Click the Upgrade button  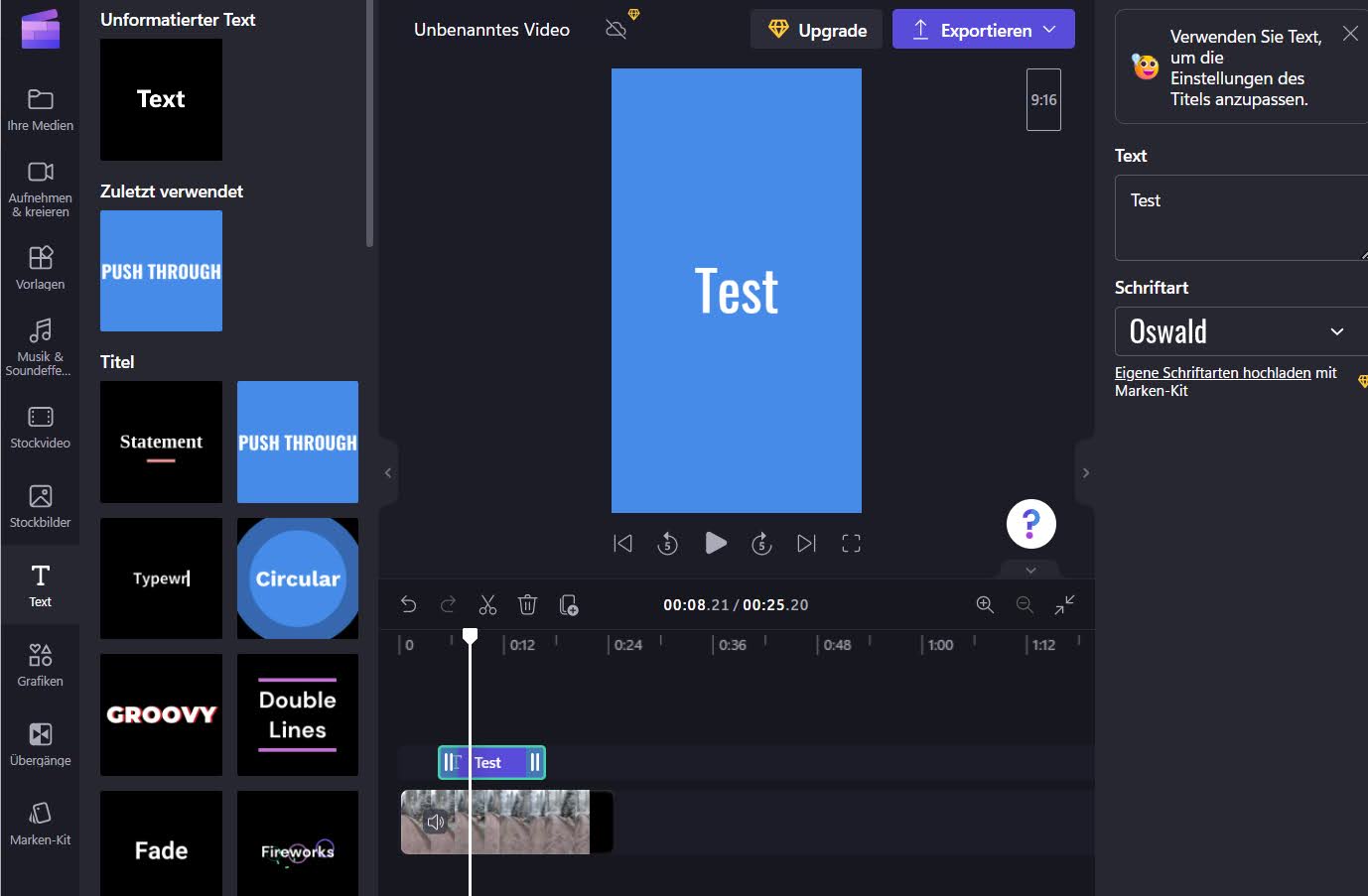click(818, 30)
